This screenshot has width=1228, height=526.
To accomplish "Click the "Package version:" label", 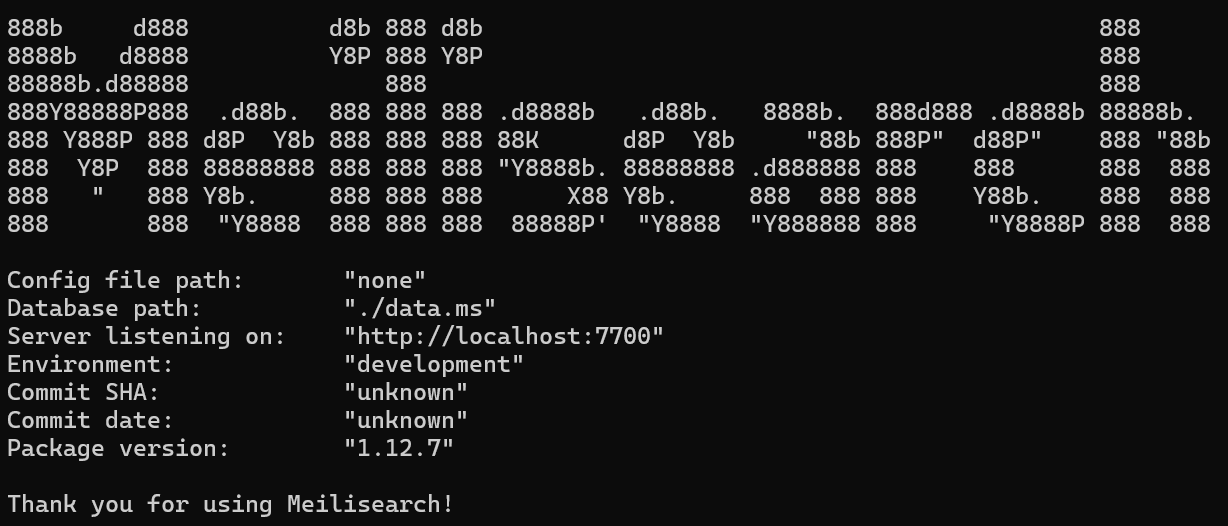I will (118, 448).
